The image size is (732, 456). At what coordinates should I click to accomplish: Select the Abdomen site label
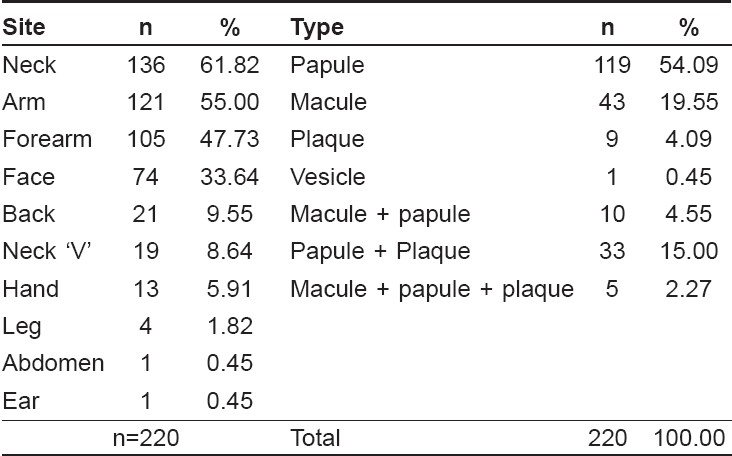(x=53, y=364)
